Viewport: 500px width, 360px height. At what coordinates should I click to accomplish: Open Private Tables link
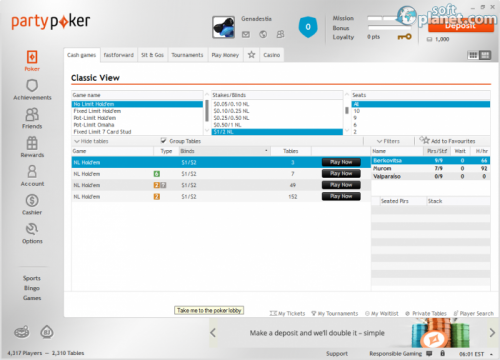pos(426,313)
